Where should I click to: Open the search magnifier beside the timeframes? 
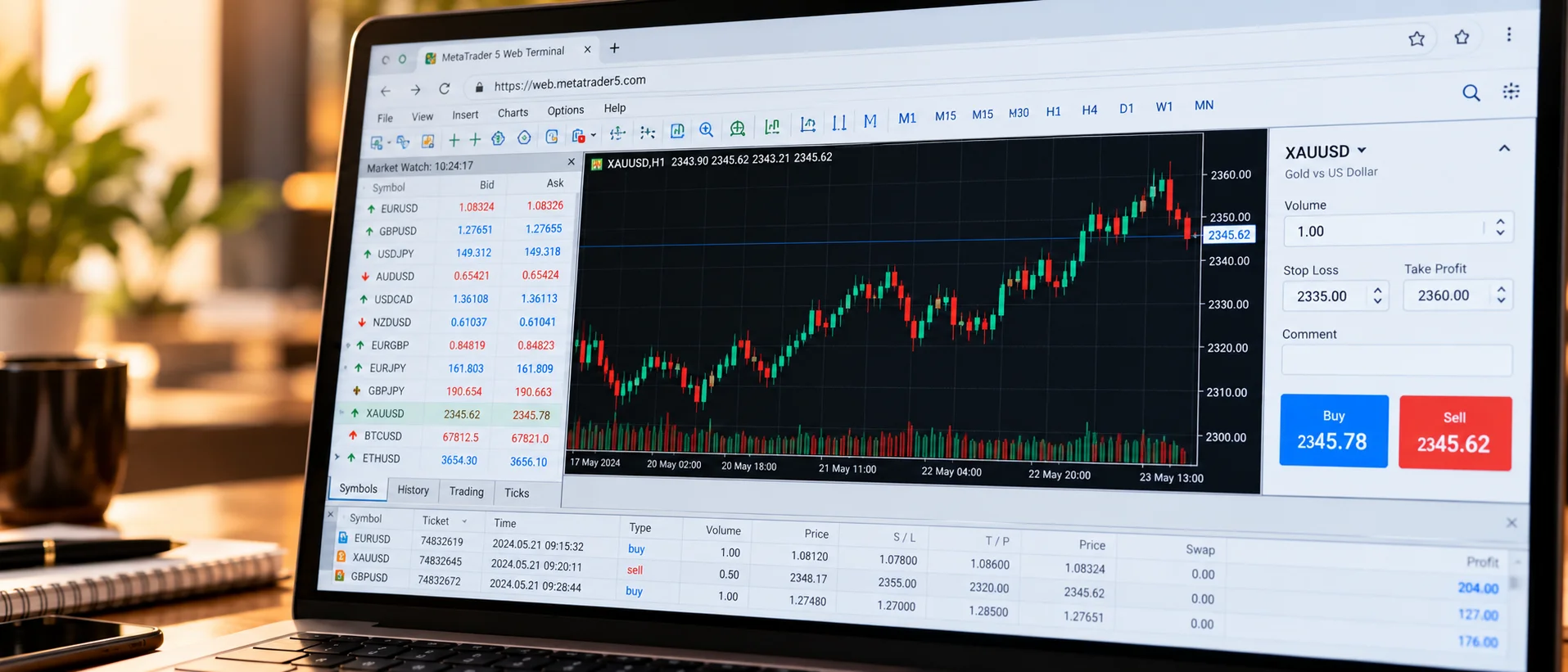pos(1471,92)
